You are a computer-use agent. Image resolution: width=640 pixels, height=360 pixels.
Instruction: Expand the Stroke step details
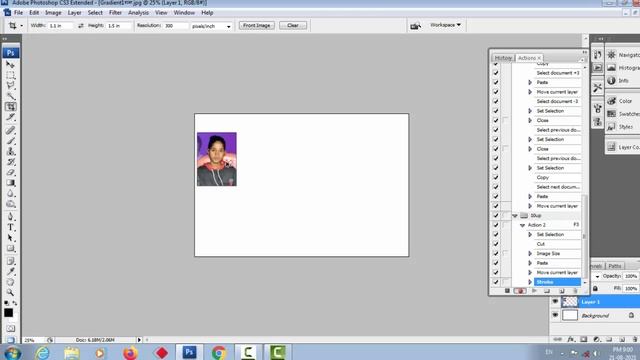click(530, 282)
